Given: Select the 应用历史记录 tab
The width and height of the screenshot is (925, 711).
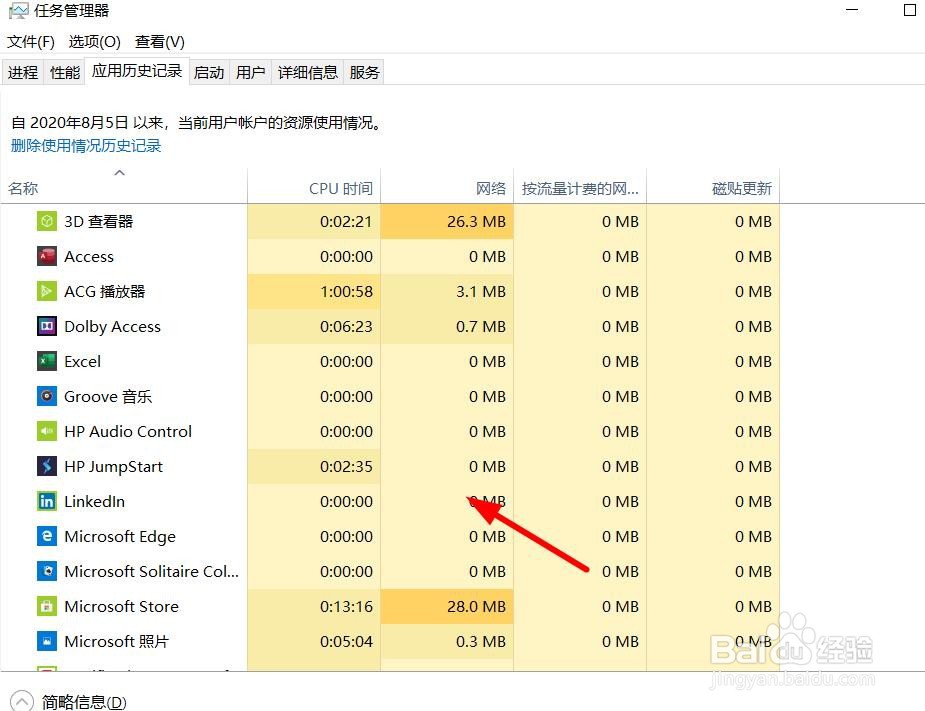Looking at the screenshot, I should coord(137,71).
